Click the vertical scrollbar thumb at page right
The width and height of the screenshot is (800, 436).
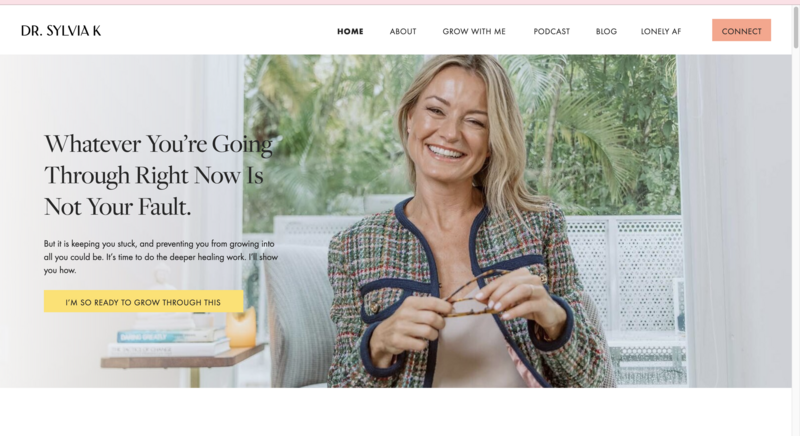tap(796, 28)
